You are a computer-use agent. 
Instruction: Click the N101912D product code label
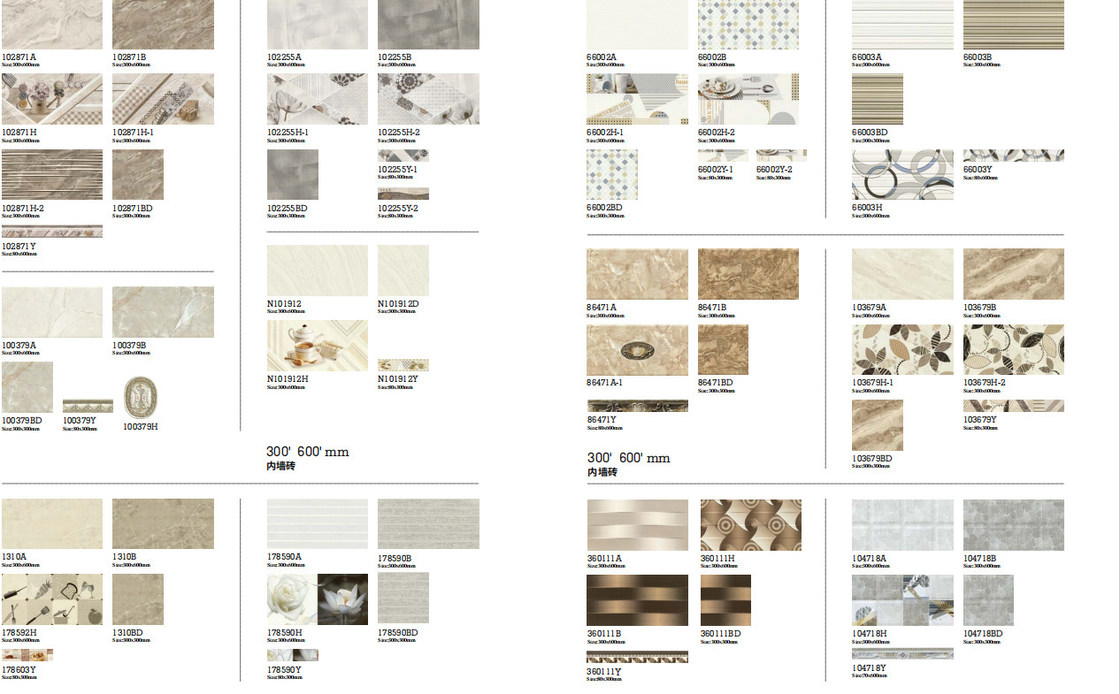click(x=398, y=303)
